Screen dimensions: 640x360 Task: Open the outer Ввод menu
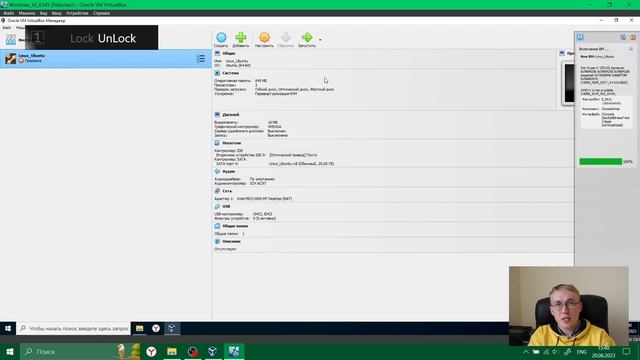pos(56,13)
